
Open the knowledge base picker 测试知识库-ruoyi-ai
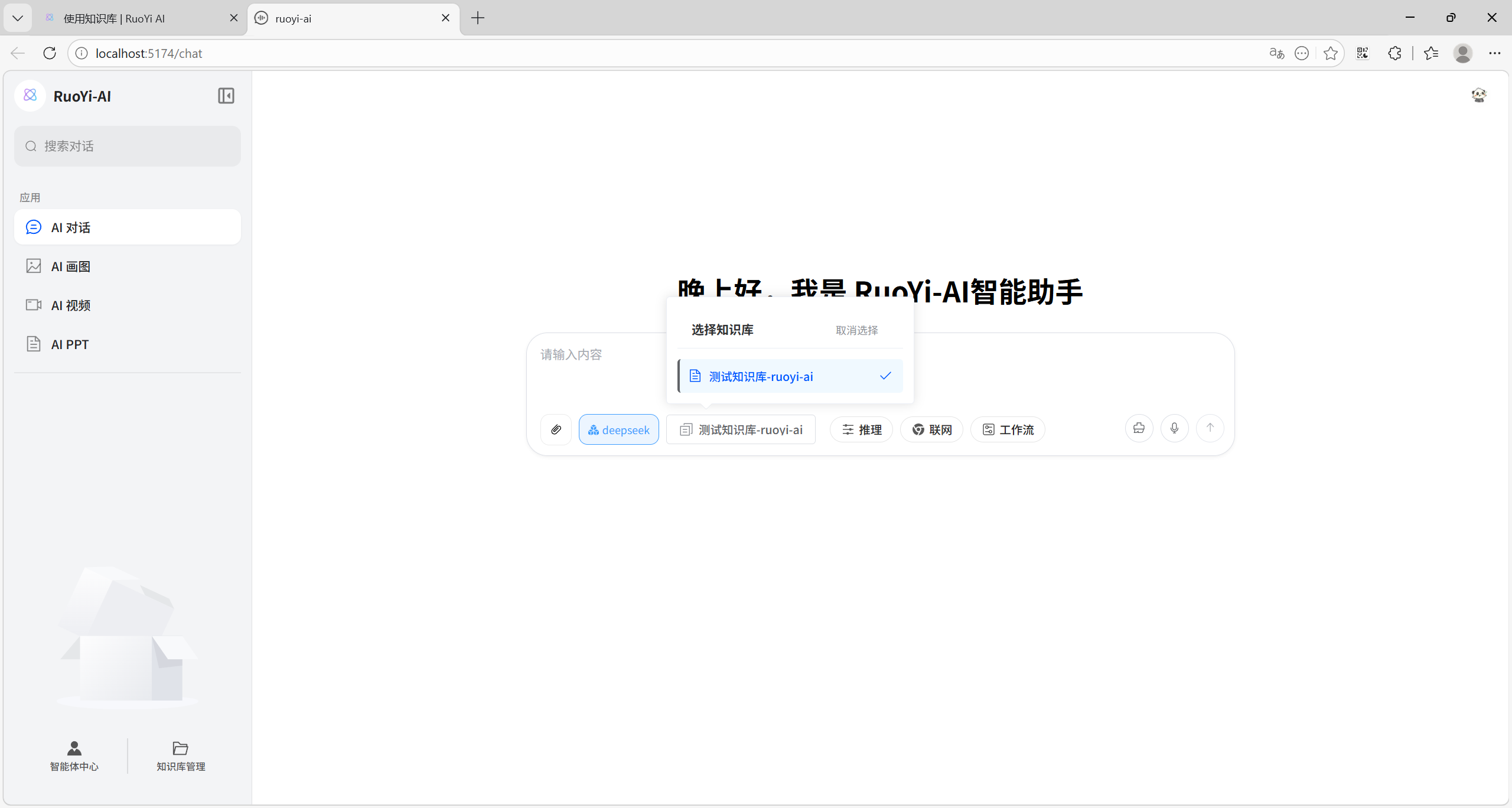point(740,429)
